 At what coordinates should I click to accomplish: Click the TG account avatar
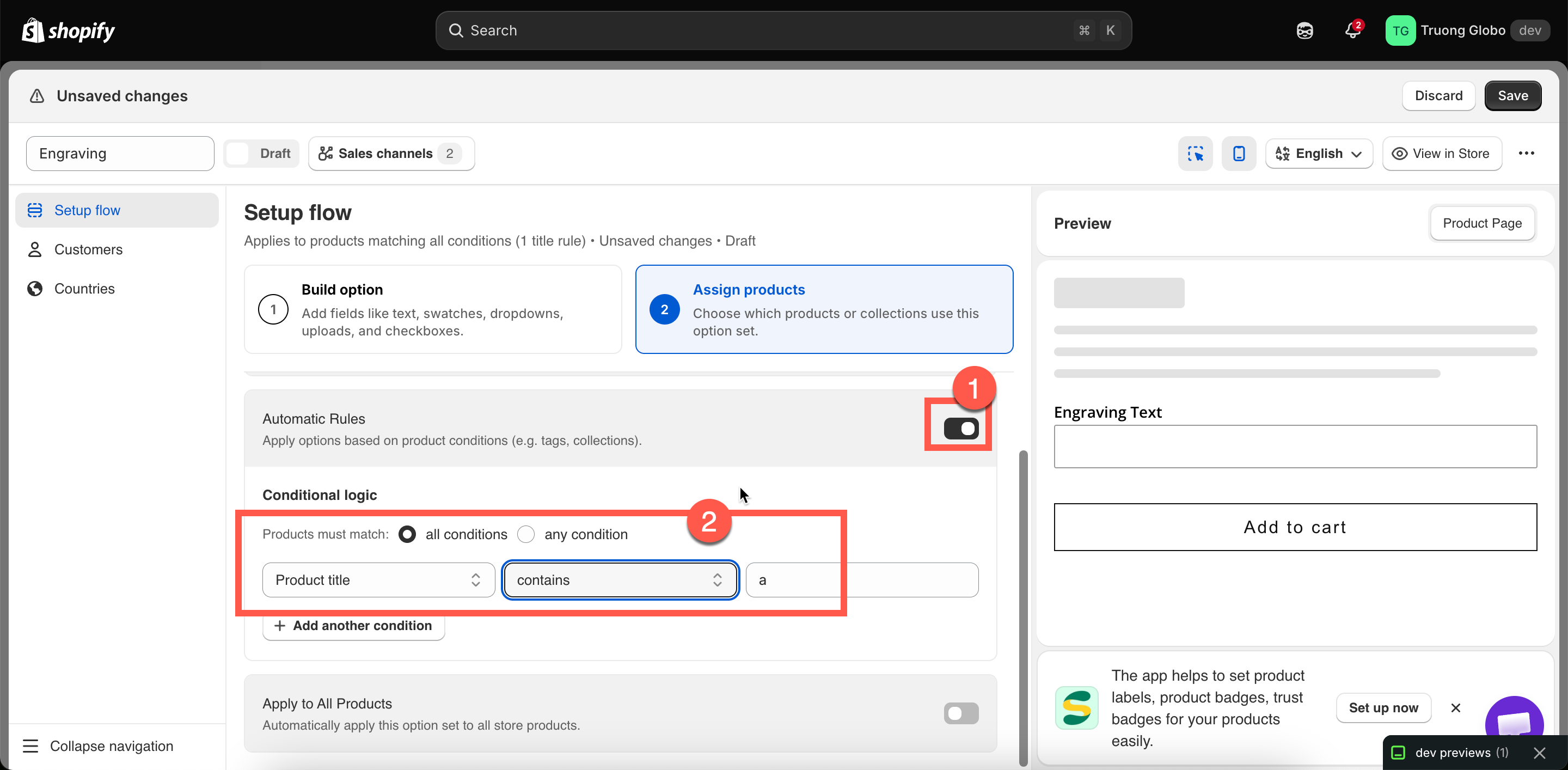click(x=1400, y=30)
